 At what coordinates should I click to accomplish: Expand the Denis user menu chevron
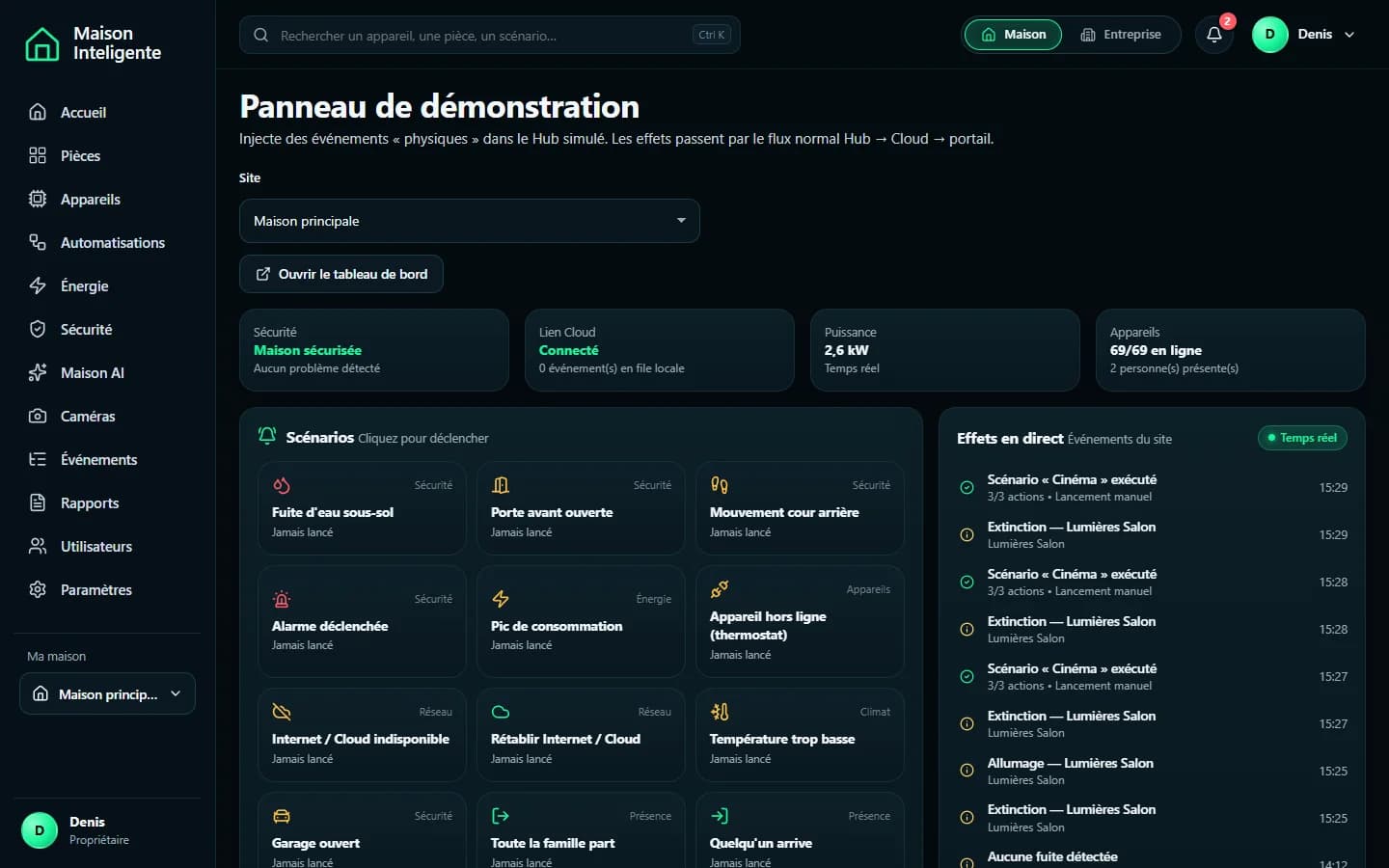click(1349, 35)
